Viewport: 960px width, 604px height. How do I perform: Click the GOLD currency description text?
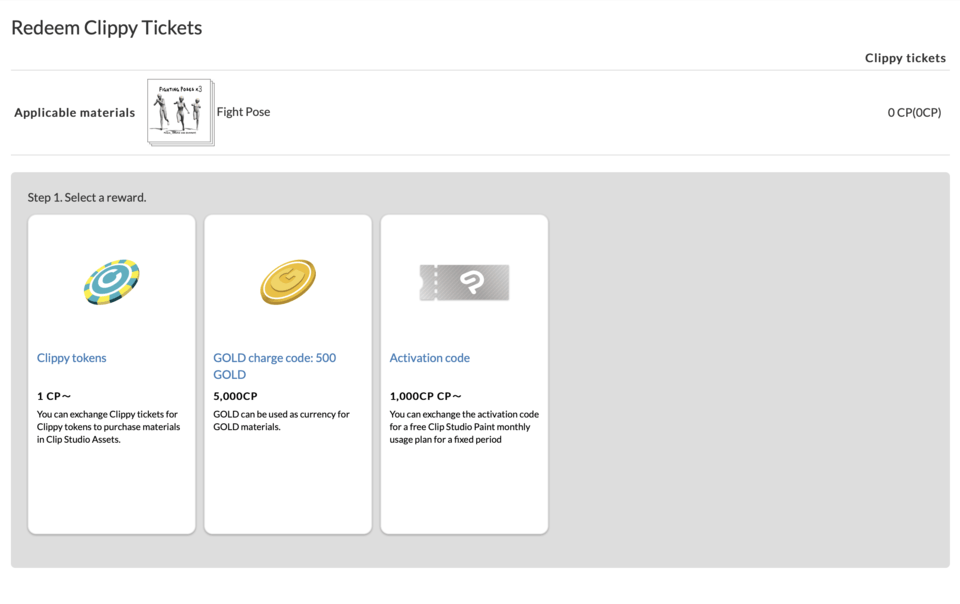coord(281,420)
